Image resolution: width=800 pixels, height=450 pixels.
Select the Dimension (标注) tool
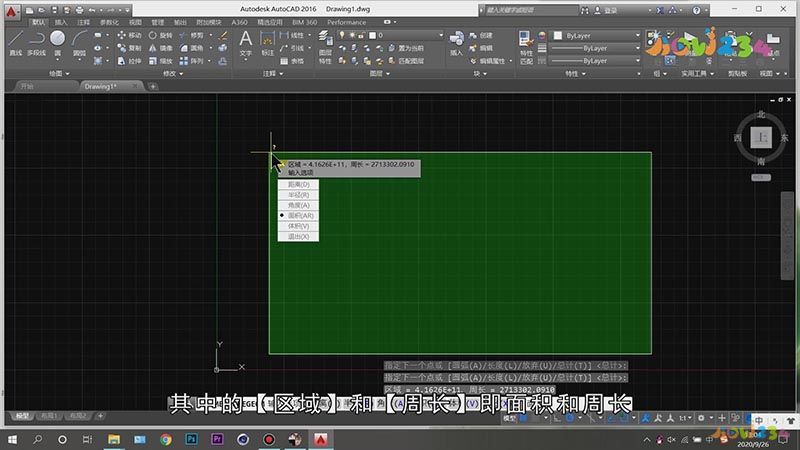tap(267, 43)
